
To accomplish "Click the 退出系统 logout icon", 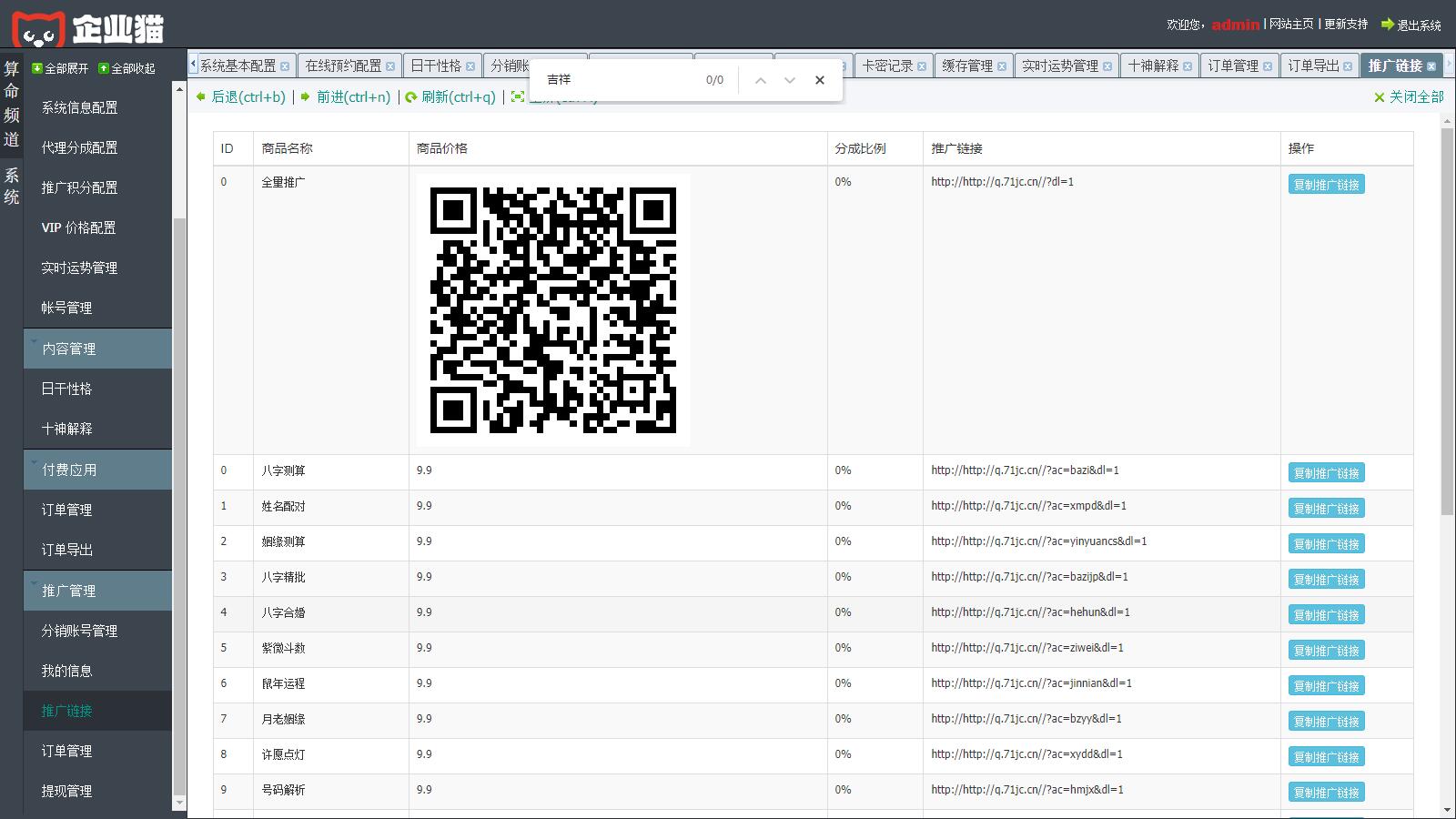I will (x=1388, y=25).
